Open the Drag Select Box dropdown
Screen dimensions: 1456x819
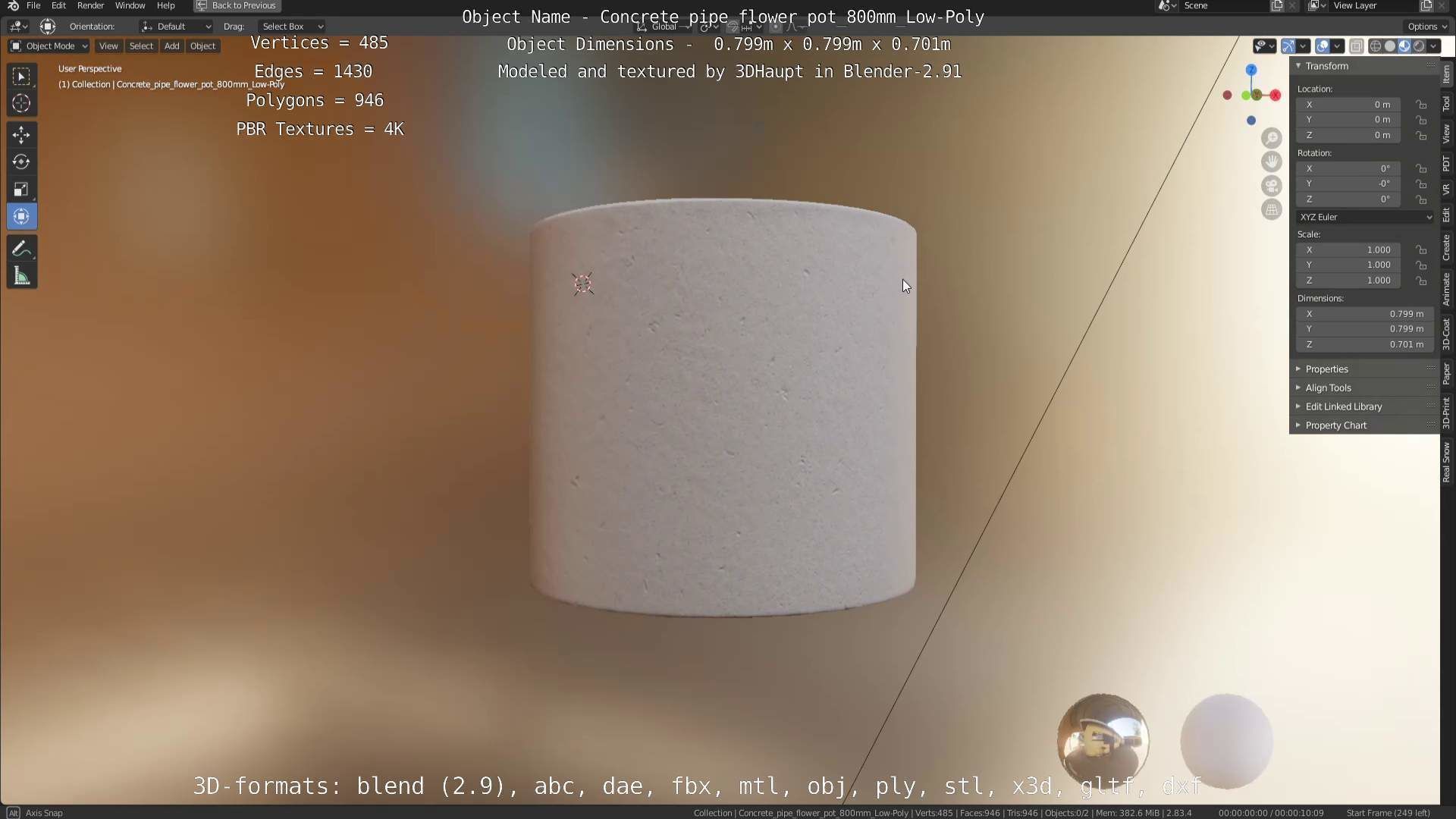click(x=292, y=27)
